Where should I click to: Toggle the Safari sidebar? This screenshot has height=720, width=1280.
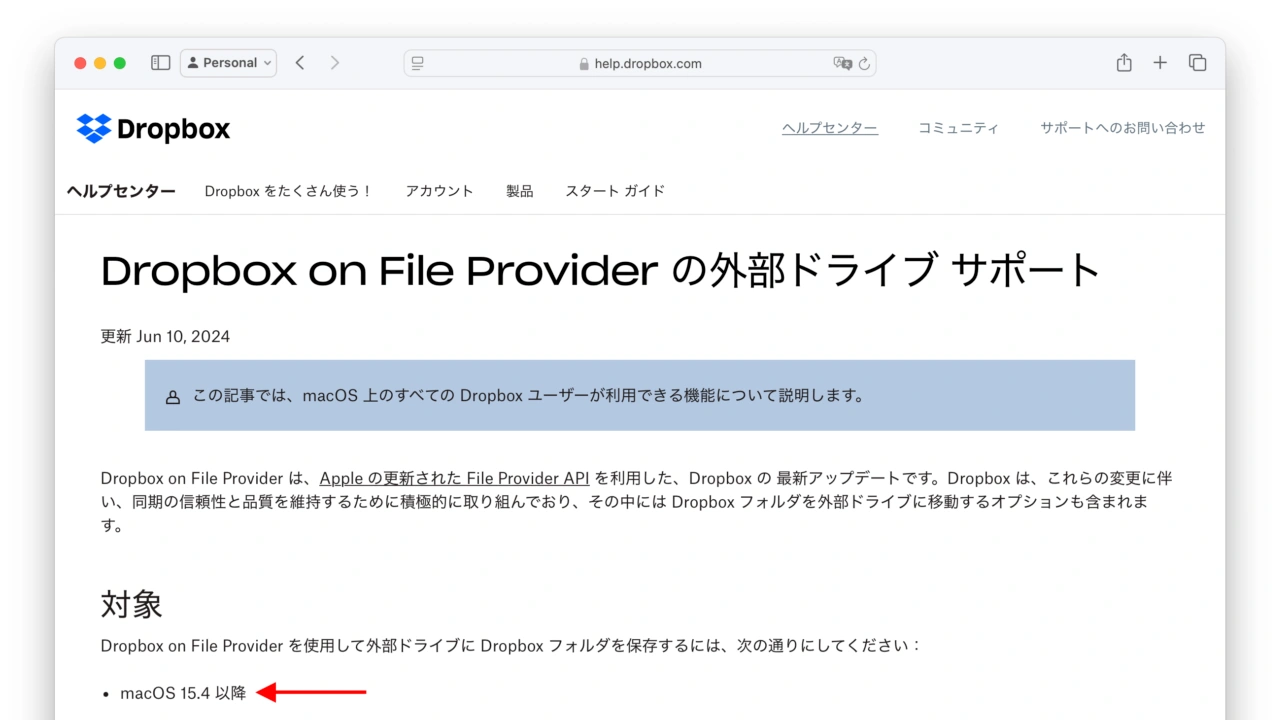point(160,63)
